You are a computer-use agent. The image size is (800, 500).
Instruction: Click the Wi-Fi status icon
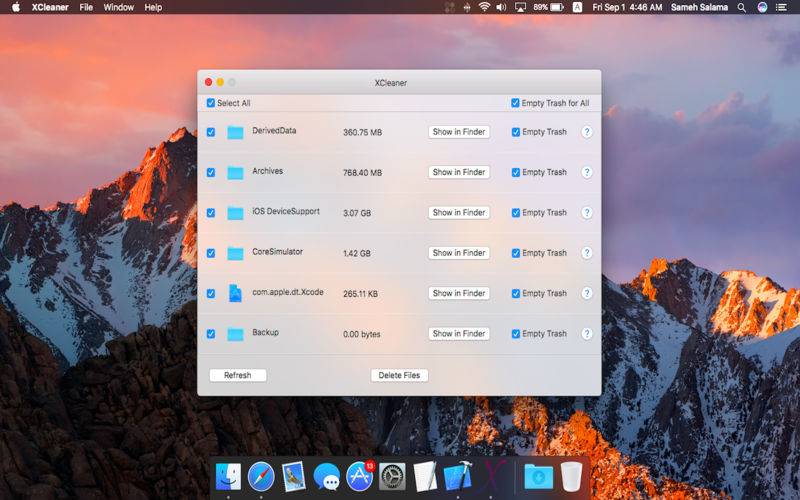pyautogui.click(x=484, y=7)
